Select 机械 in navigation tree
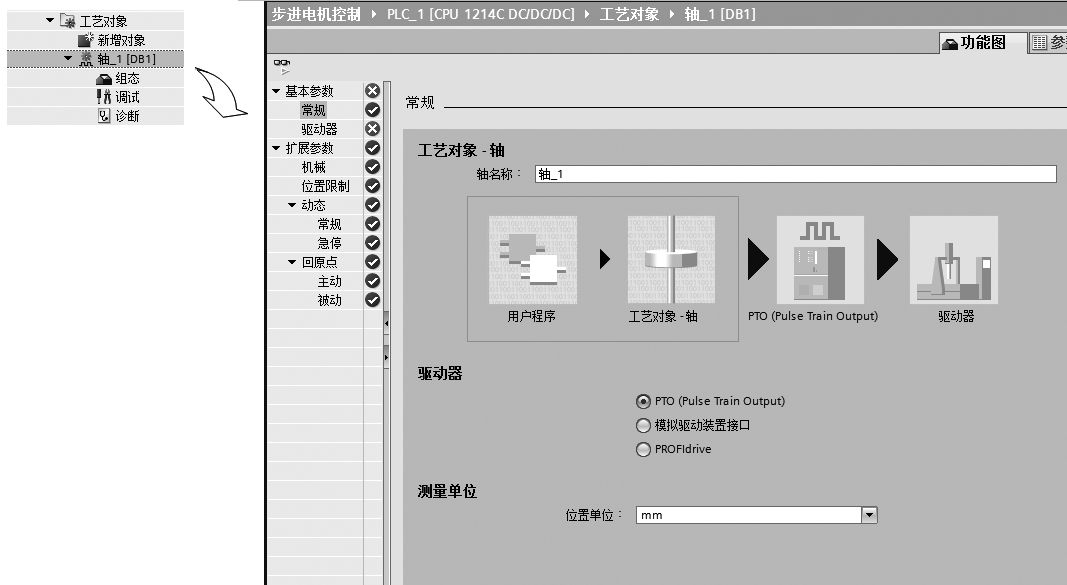 pos(314,167)
